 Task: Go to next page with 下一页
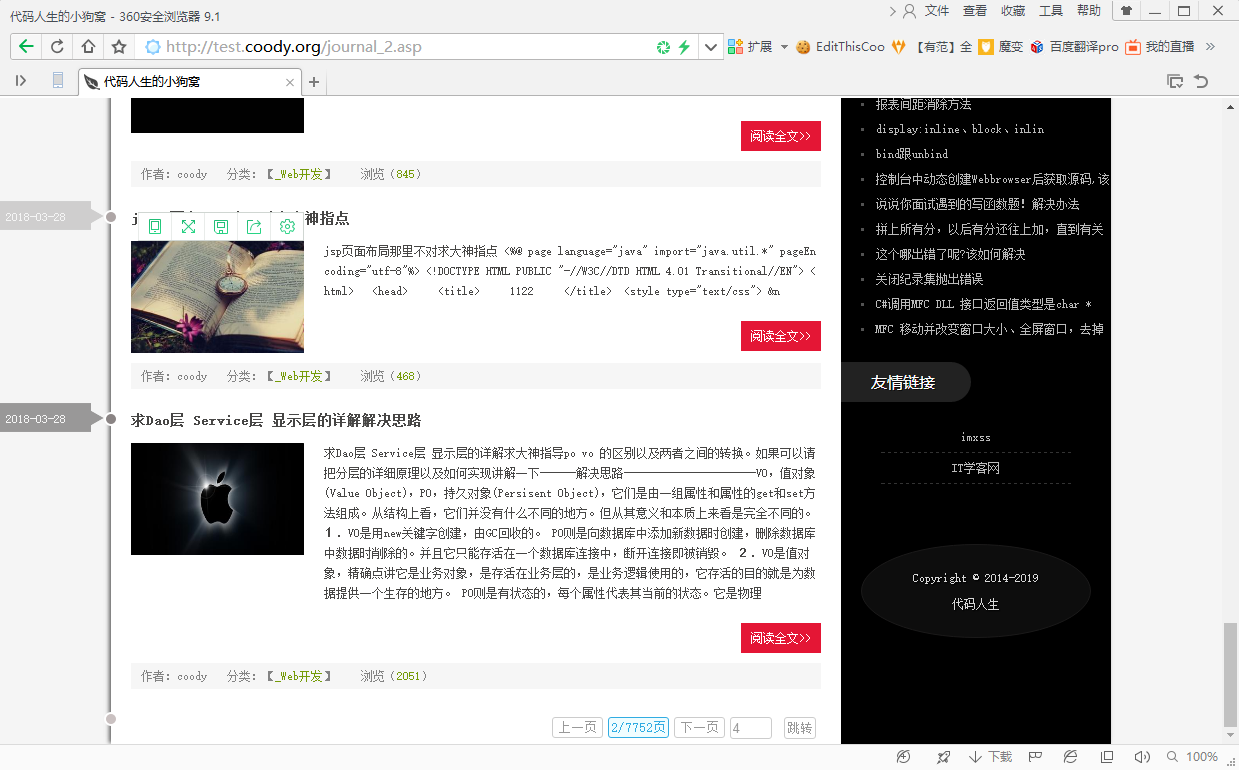pyautogui.click(x=699, y=728)
